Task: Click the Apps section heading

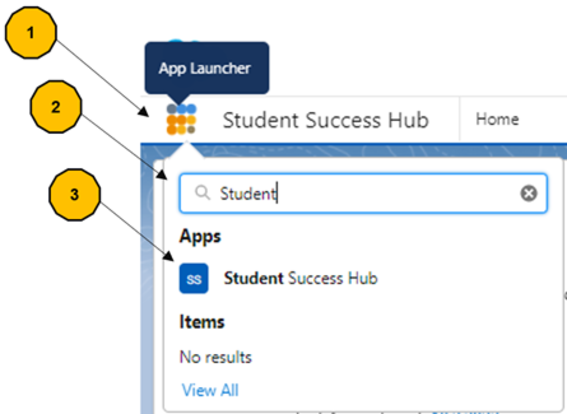Action: coord(200,237)
